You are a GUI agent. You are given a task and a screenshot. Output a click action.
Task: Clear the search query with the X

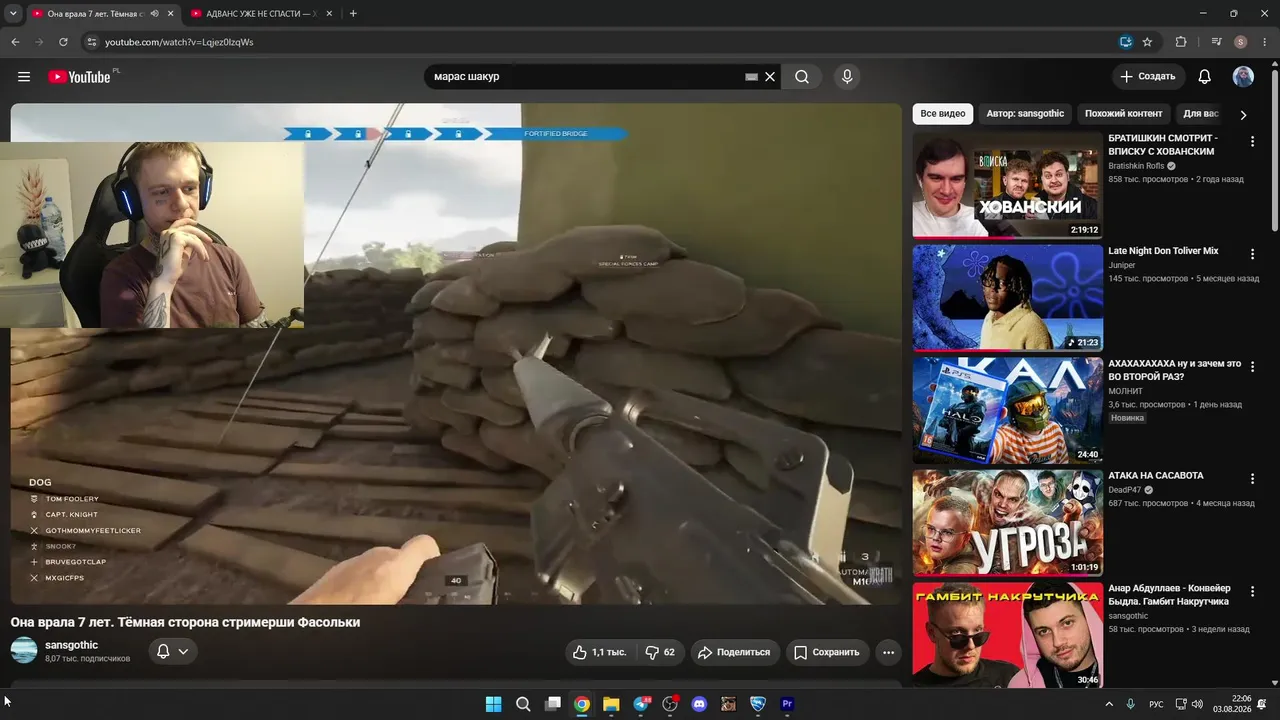(770, 77)
